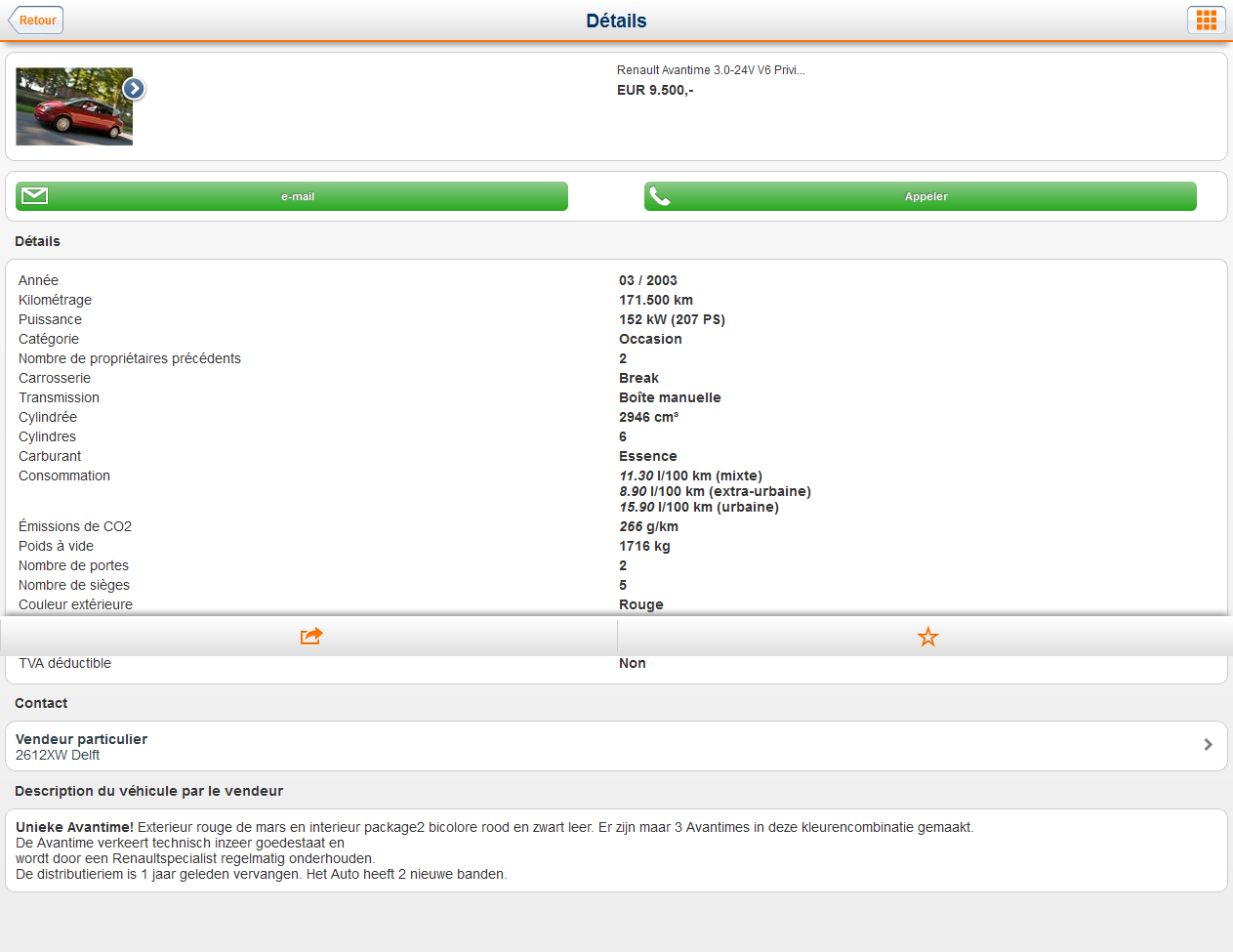Open the orange grid menu icon
The width and height of the screenshot is (1233, 952).
(x=1206, y=21)
